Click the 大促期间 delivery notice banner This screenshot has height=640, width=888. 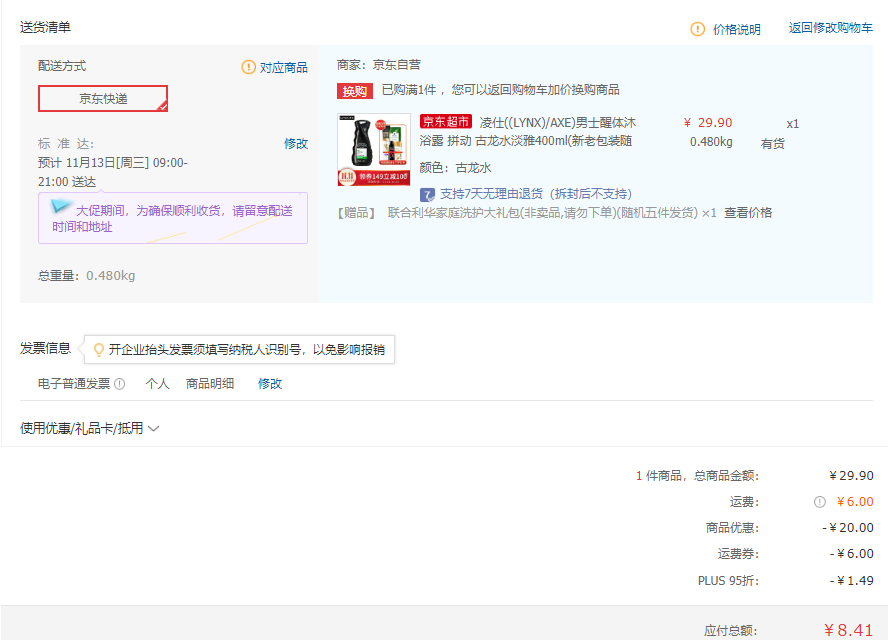point(173,218)
